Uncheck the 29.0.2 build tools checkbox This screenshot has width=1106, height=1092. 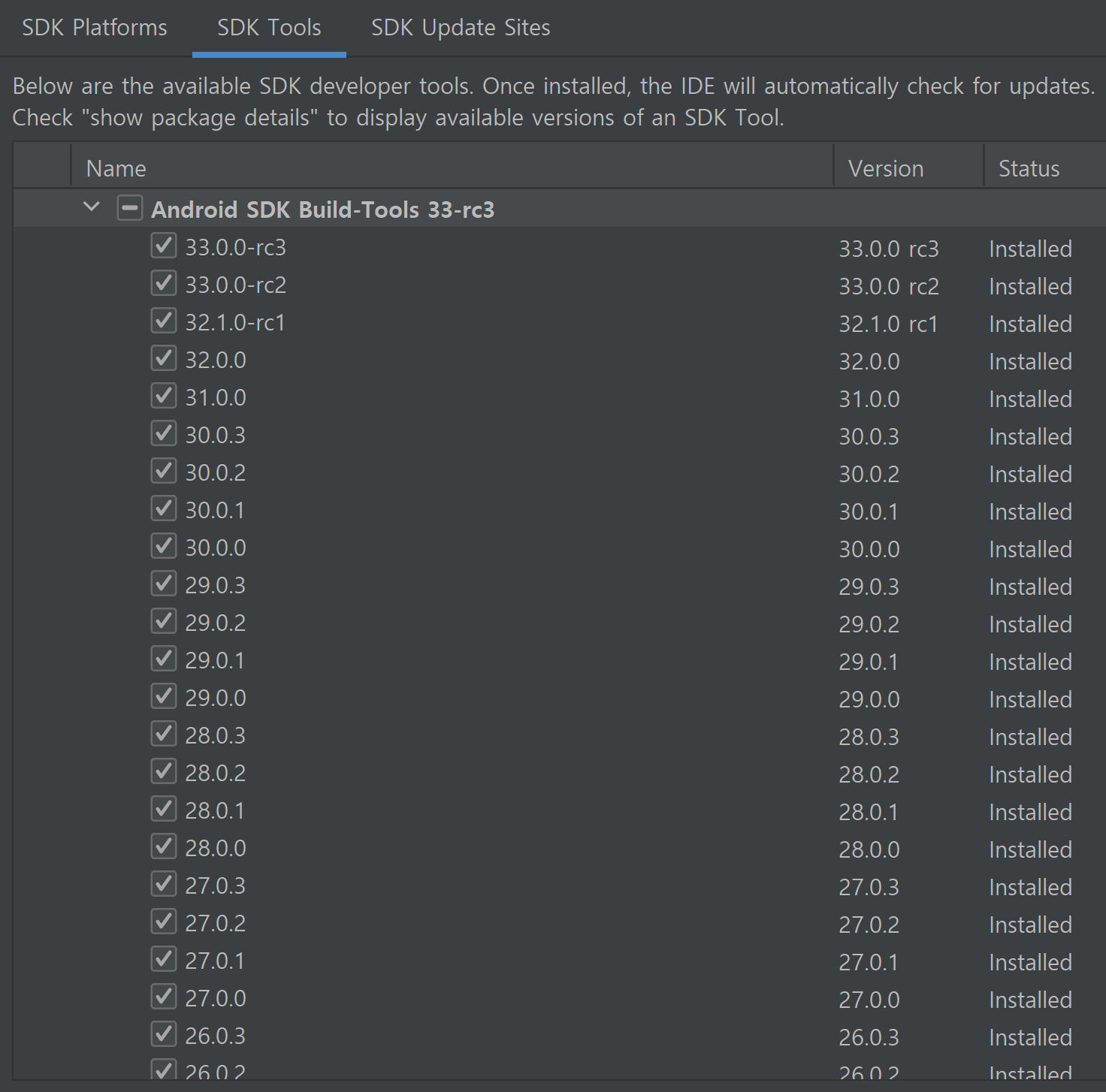point(164,621)
